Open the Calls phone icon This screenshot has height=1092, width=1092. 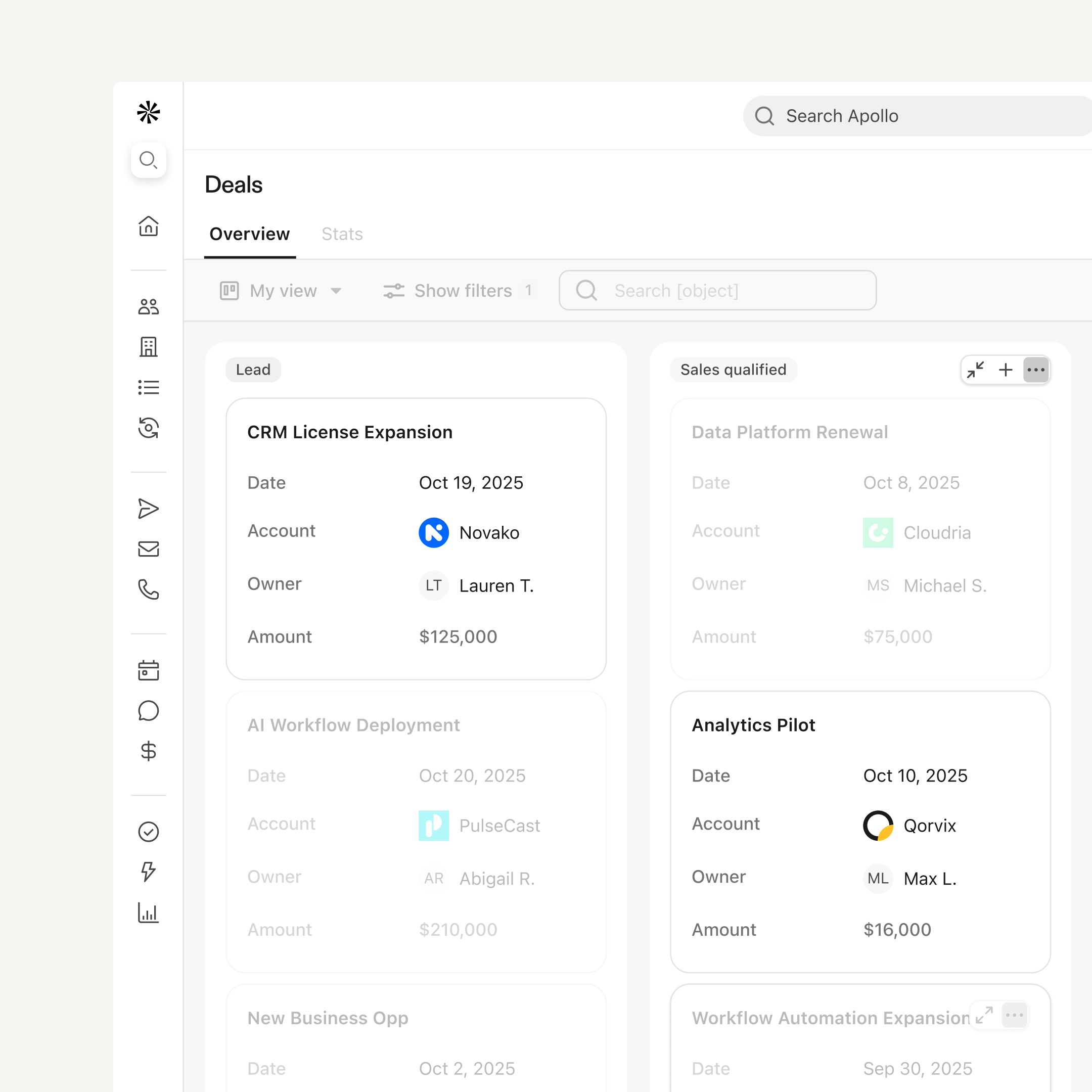(148, 590)
